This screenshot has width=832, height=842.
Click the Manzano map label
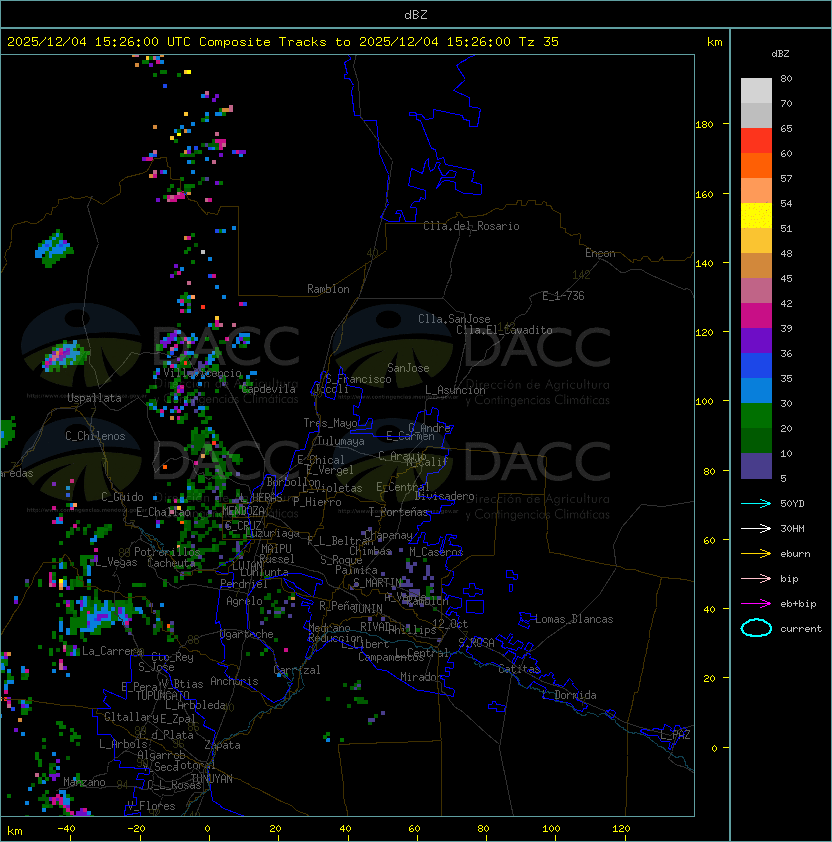pyautogui.click(x=84, y=782)
